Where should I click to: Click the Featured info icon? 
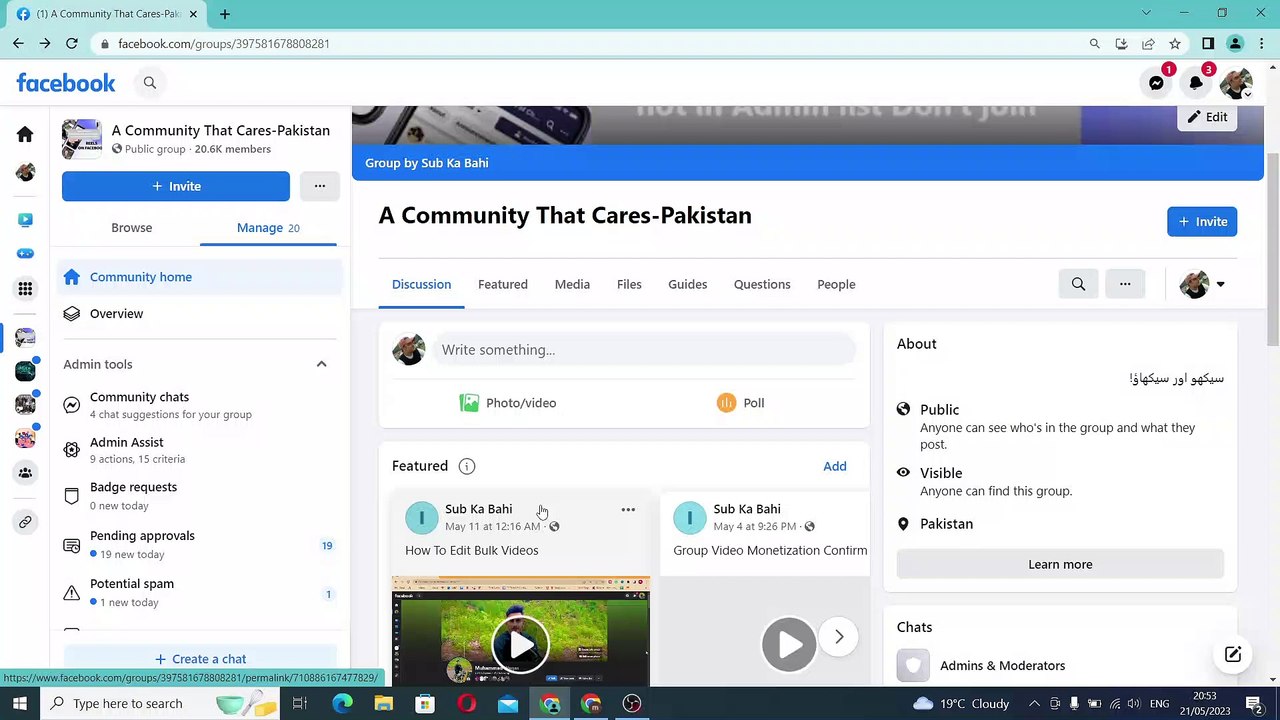point(466,466)
